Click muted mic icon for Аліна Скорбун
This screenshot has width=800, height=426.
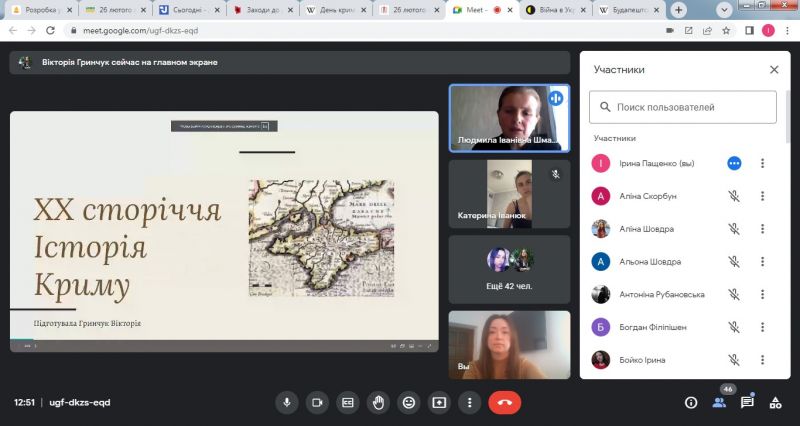[x=734, y=196]
